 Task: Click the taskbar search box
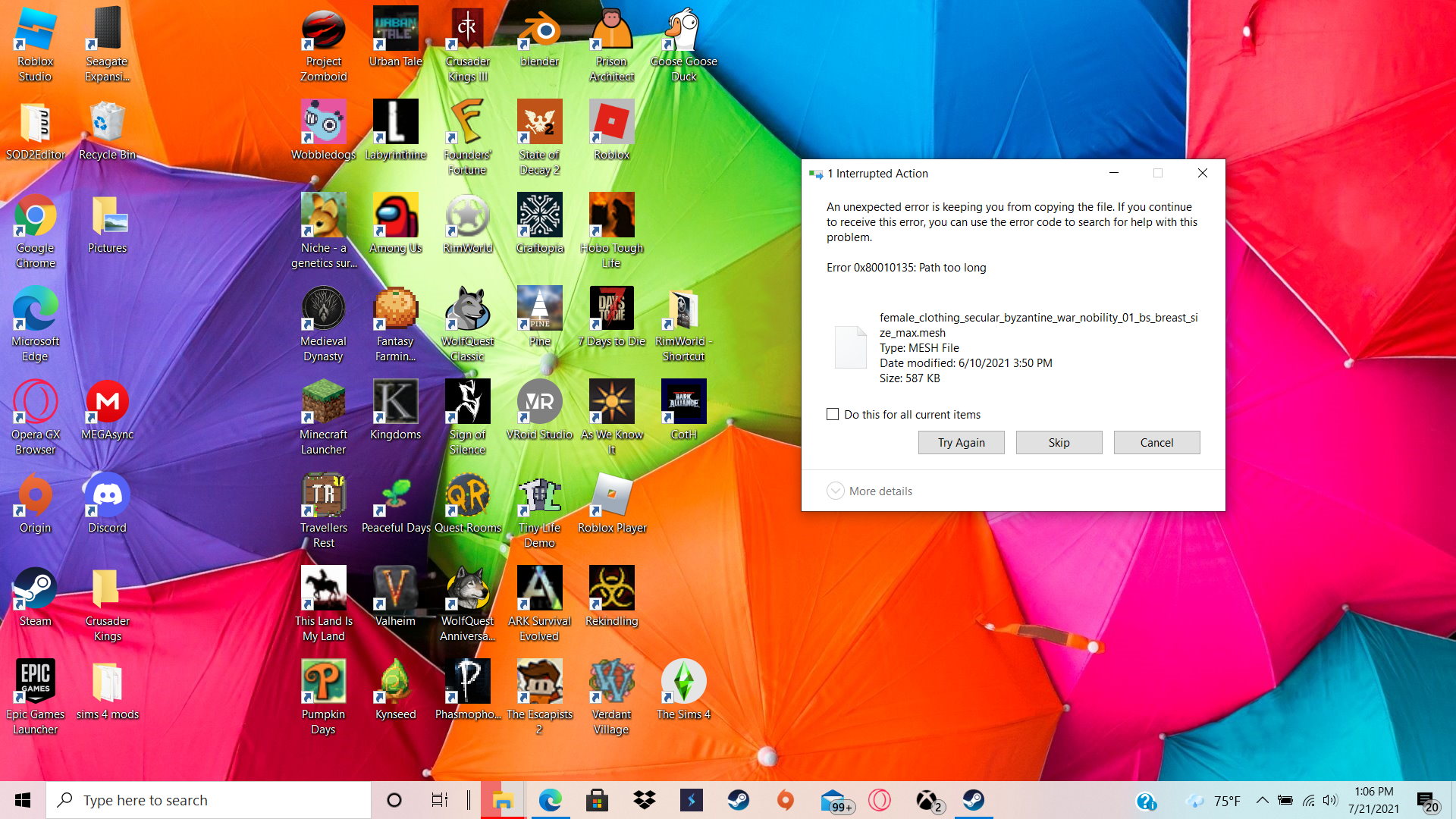point(209,800)
